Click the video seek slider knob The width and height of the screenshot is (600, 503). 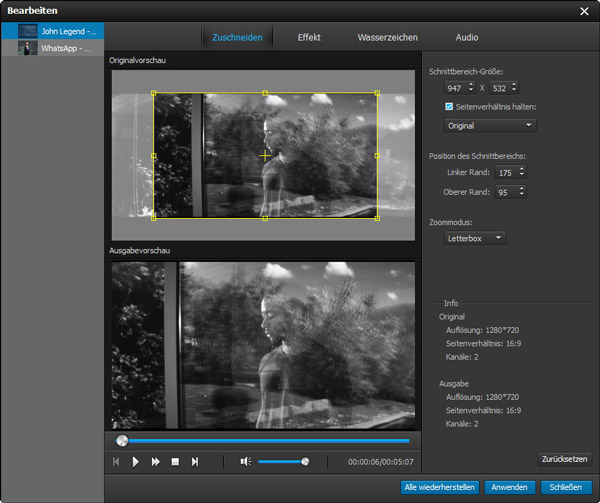pos(122,441)
